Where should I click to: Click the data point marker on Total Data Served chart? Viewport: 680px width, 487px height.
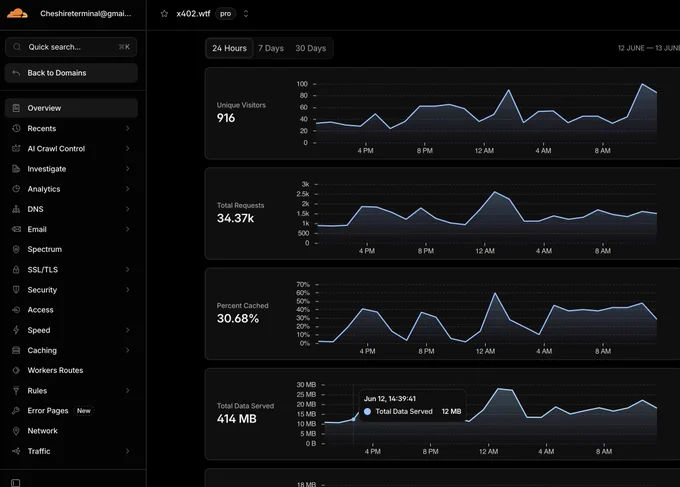pyautogui.click(x=353, y=419)
